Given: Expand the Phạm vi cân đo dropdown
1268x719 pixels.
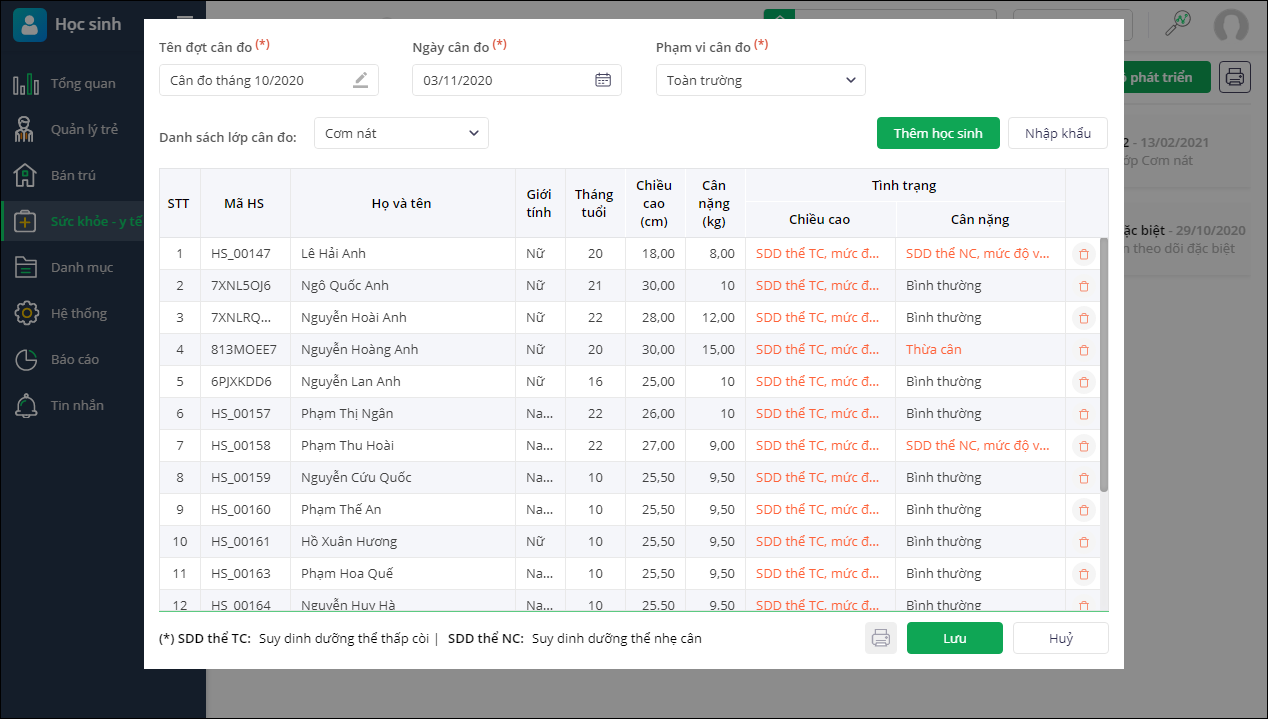Looking at the screenshot, I should (761, 80).
